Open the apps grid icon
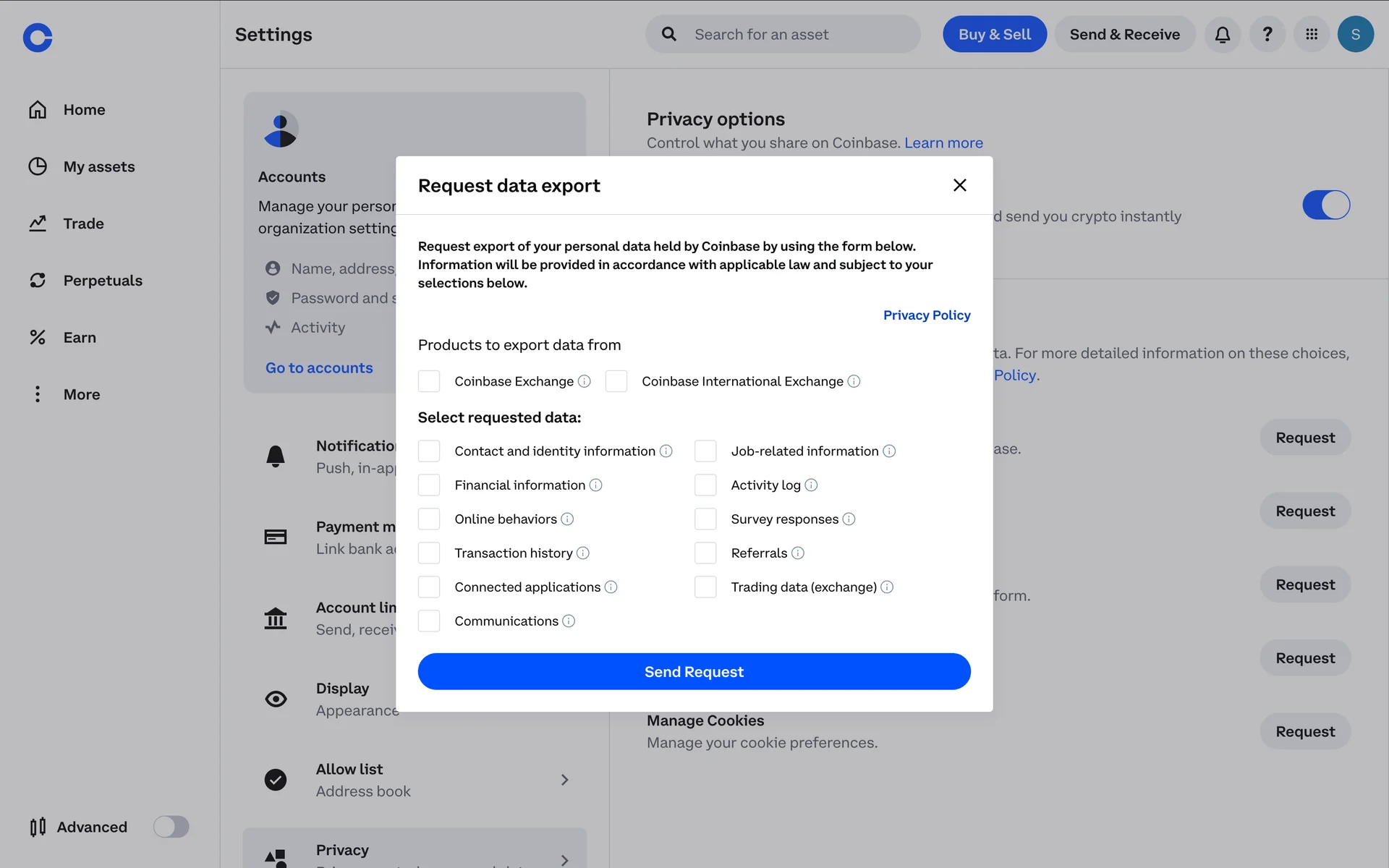The height and width of the screenshot is (868, 1389). (1311, 35)
